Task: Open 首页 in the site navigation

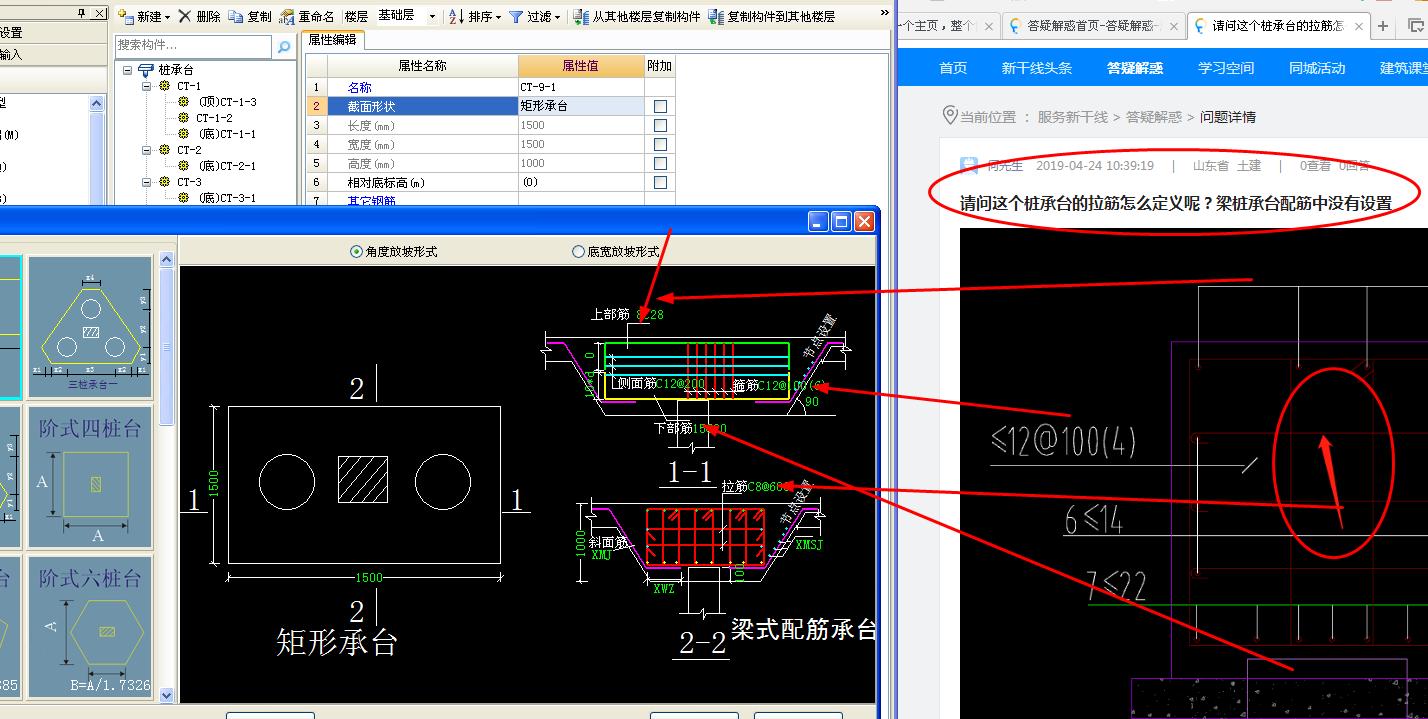Action: (953, 68)
